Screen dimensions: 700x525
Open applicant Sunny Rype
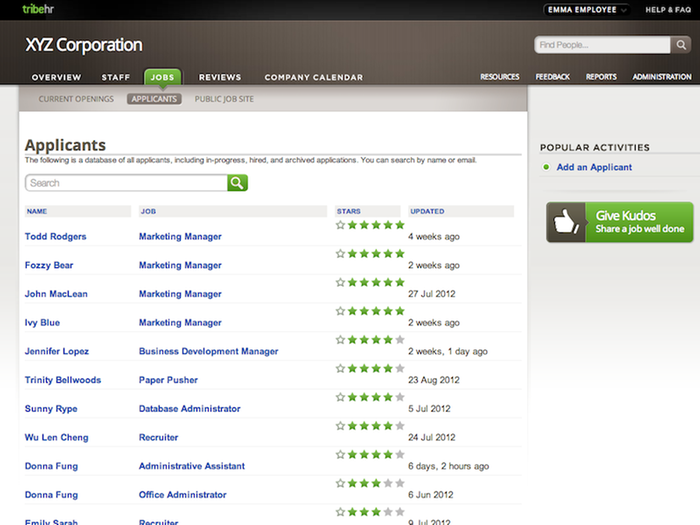[x=51, y=408]
